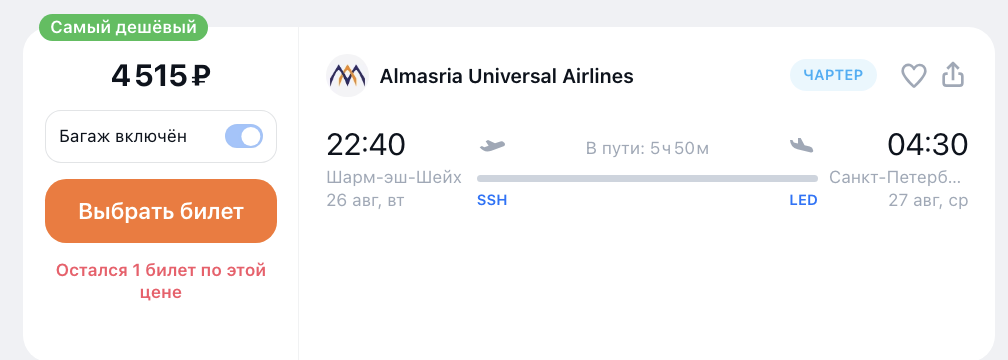Click the 'В пути: 5ч 50м' duration text
The height and width of the screenshot is (360, 1008).
click(647, 148)
